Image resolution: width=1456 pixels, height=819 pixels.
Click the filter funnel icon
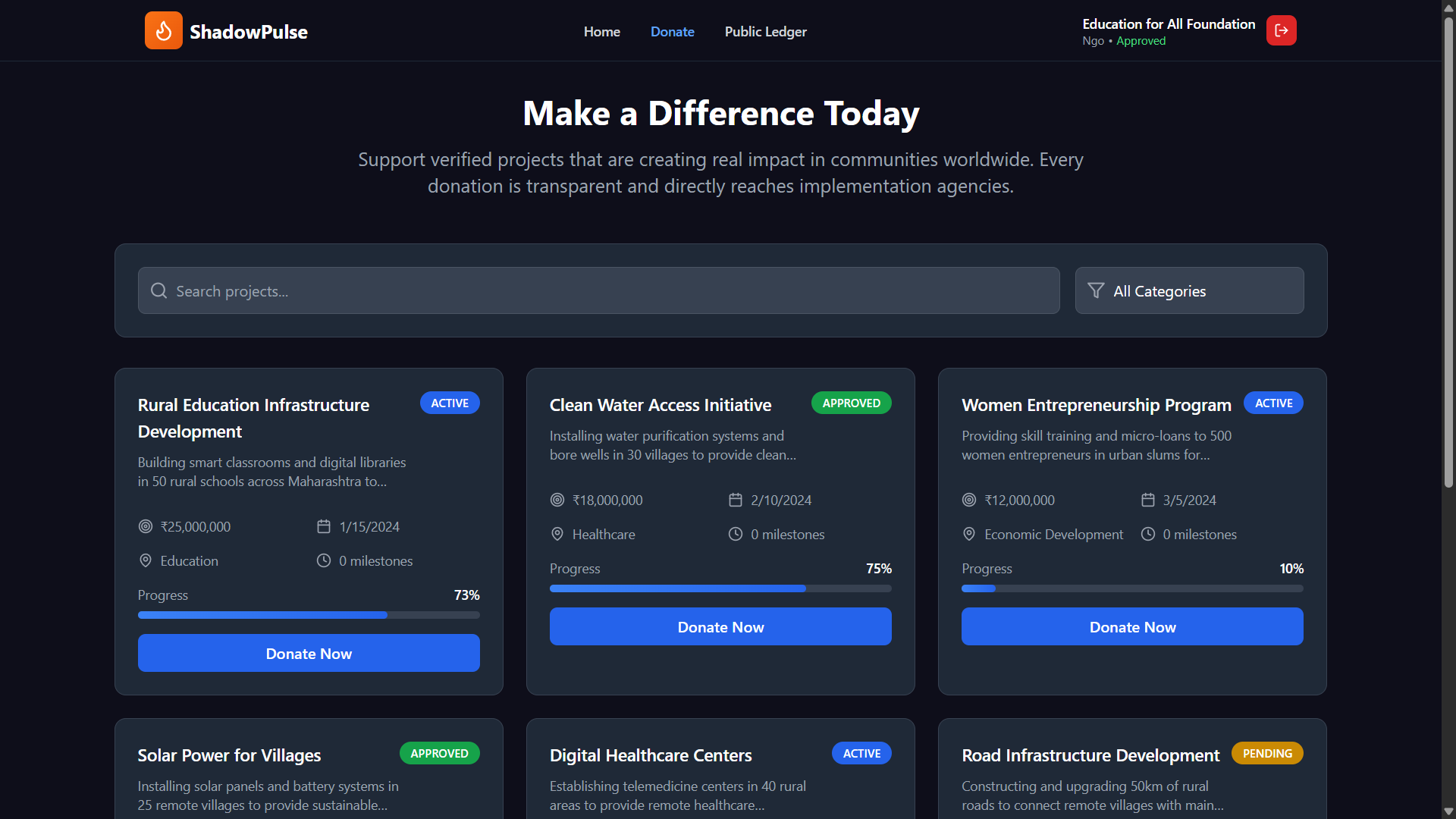[1096, 291]
